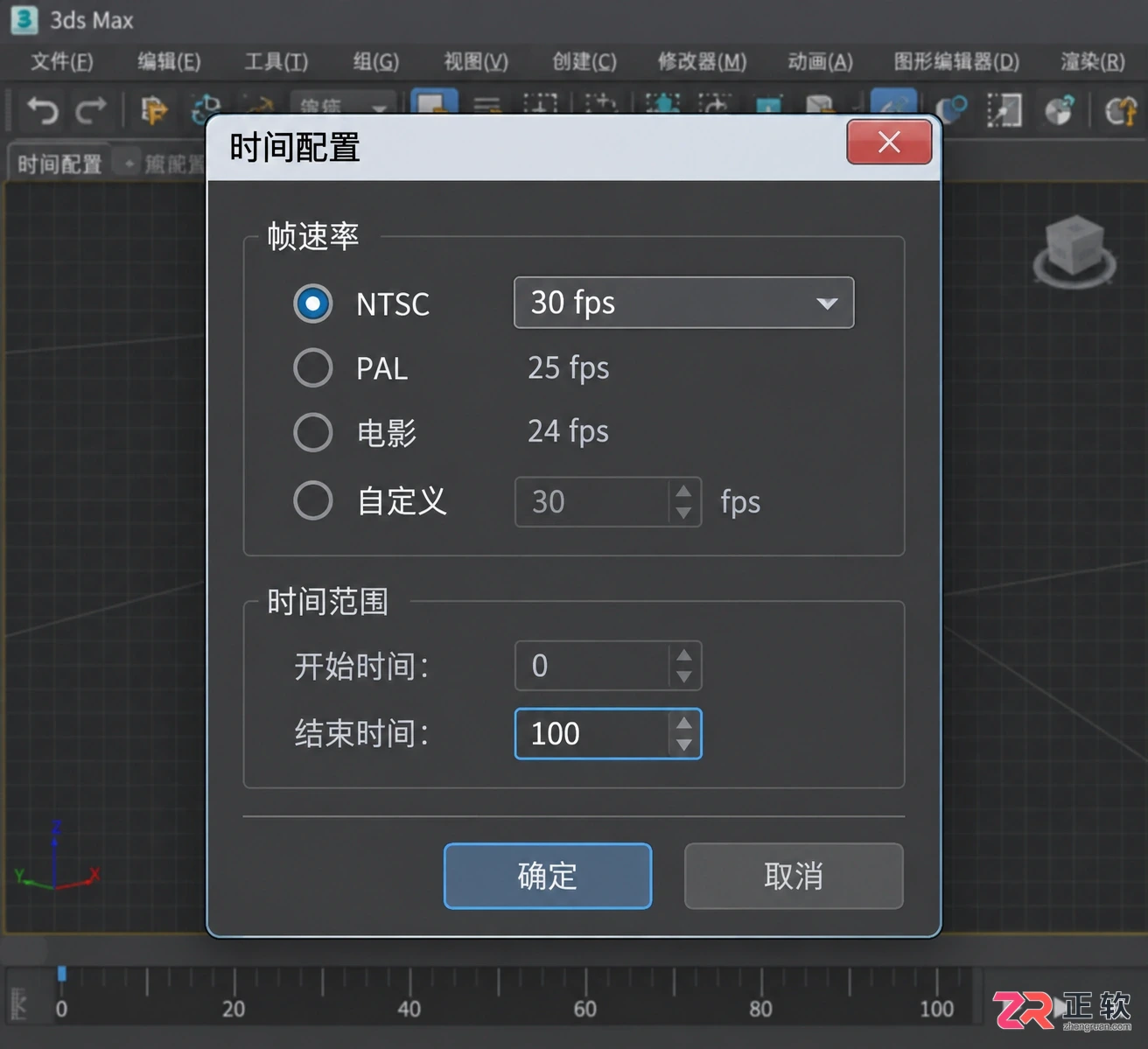
Task: Click down arrow of 结束时间 spinner
Action: 683,745
